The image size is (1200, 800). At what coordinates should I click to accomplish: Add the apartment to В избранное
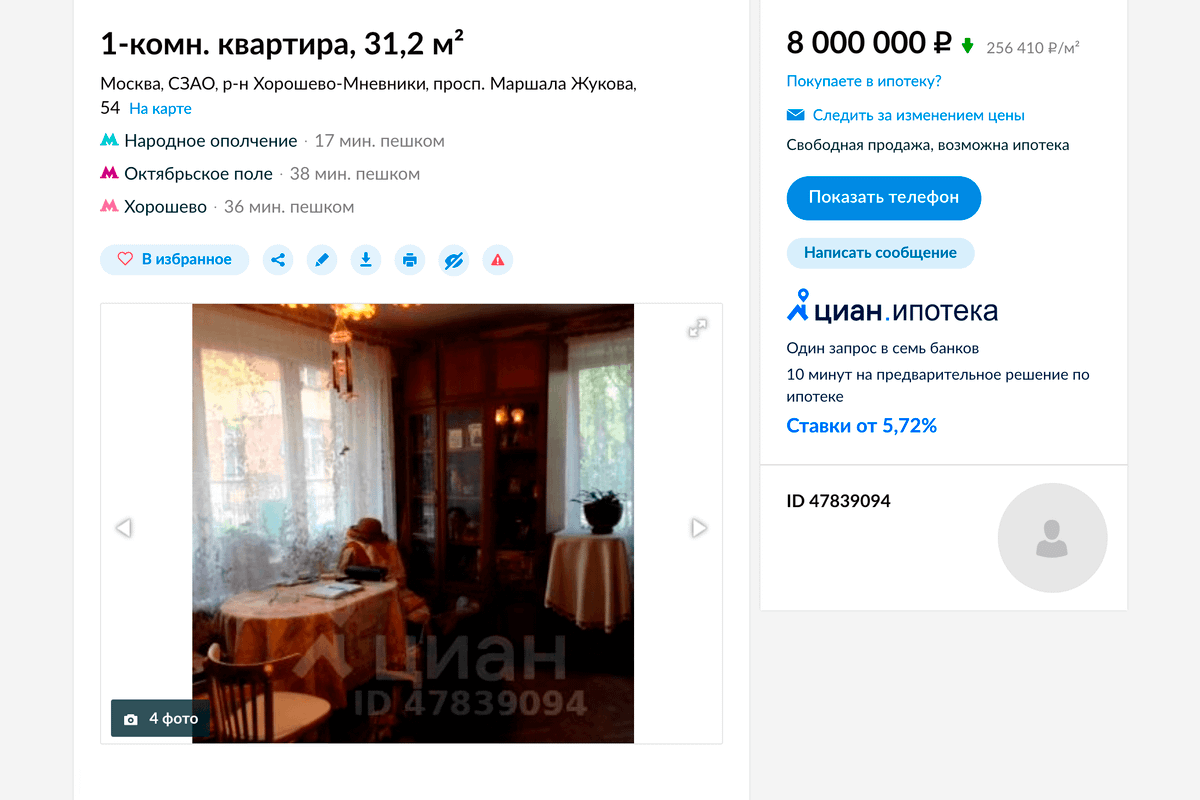tap(174, 259)
